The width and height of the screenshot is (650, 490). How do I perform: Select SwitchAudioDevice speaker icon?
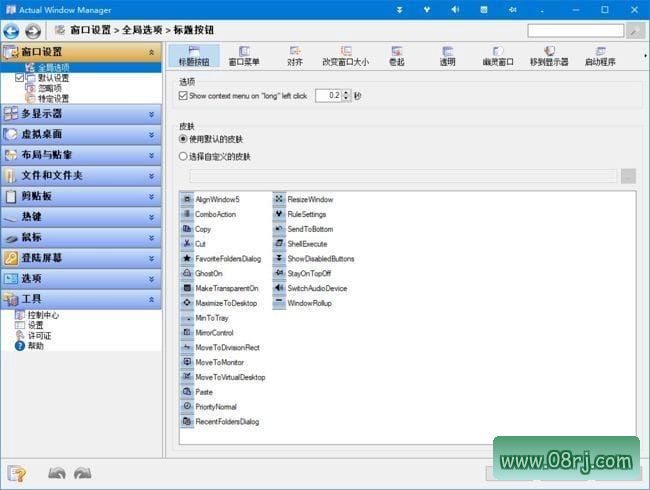pyautogui.click(x=279, y=288)
